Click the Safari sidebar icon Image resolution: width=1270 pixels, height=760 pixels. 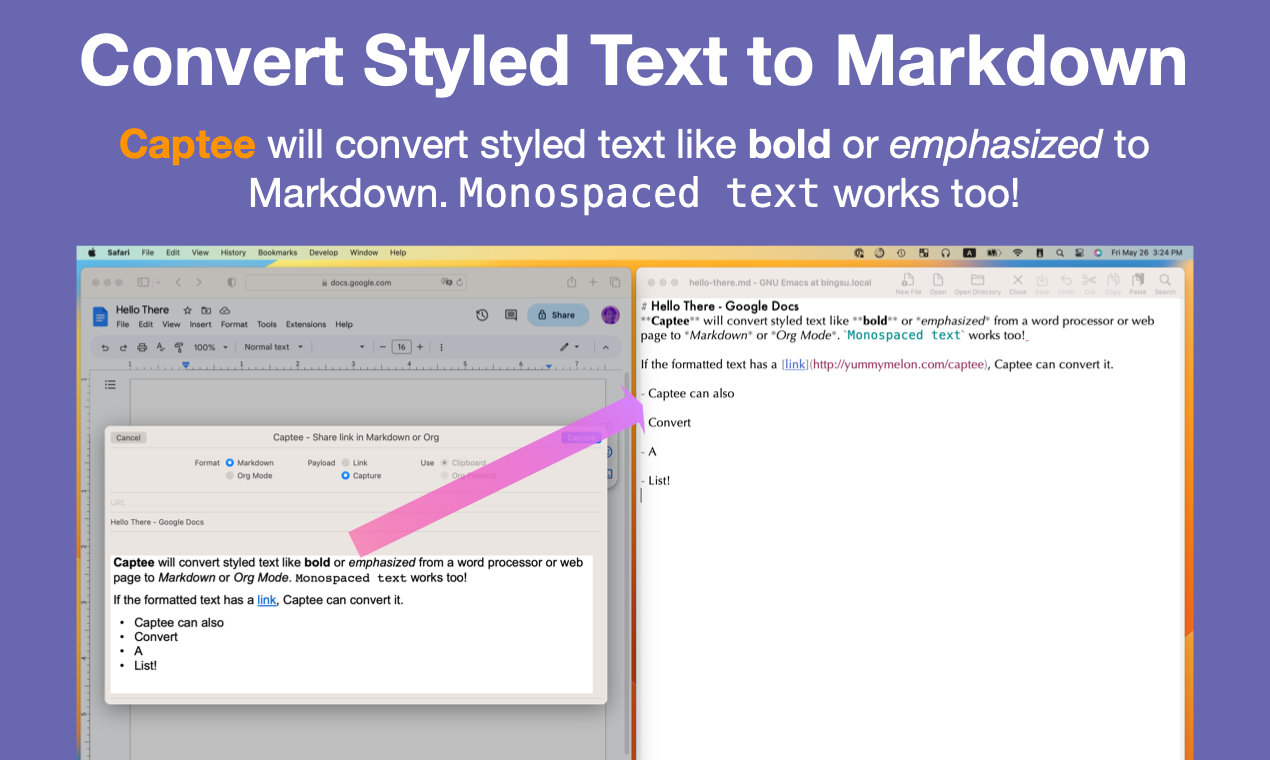[x=143, y=283]
